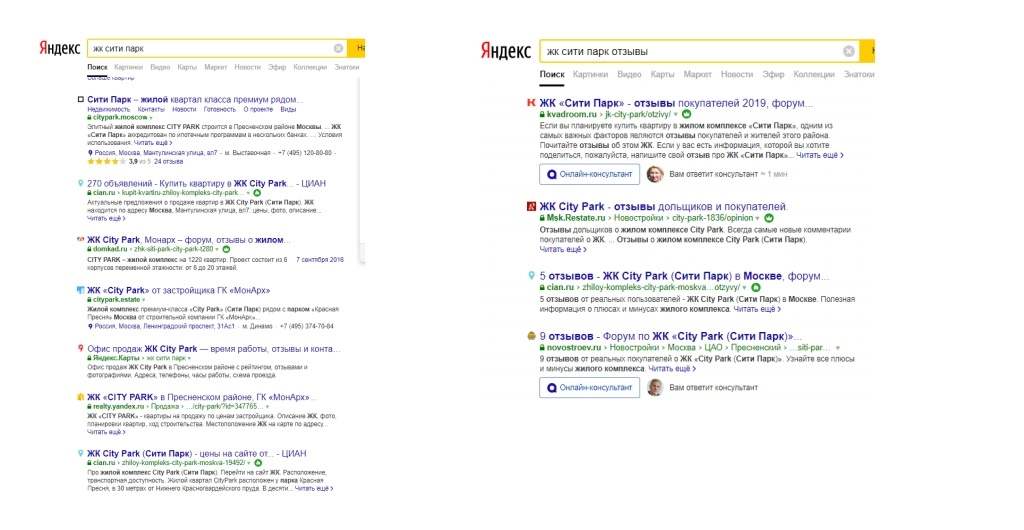This screenshot has width=1024, height=530.
Task: Open 'ЖК «Сити Парк» - отзывы покупателей 2019' result
Action: point(677,103)
